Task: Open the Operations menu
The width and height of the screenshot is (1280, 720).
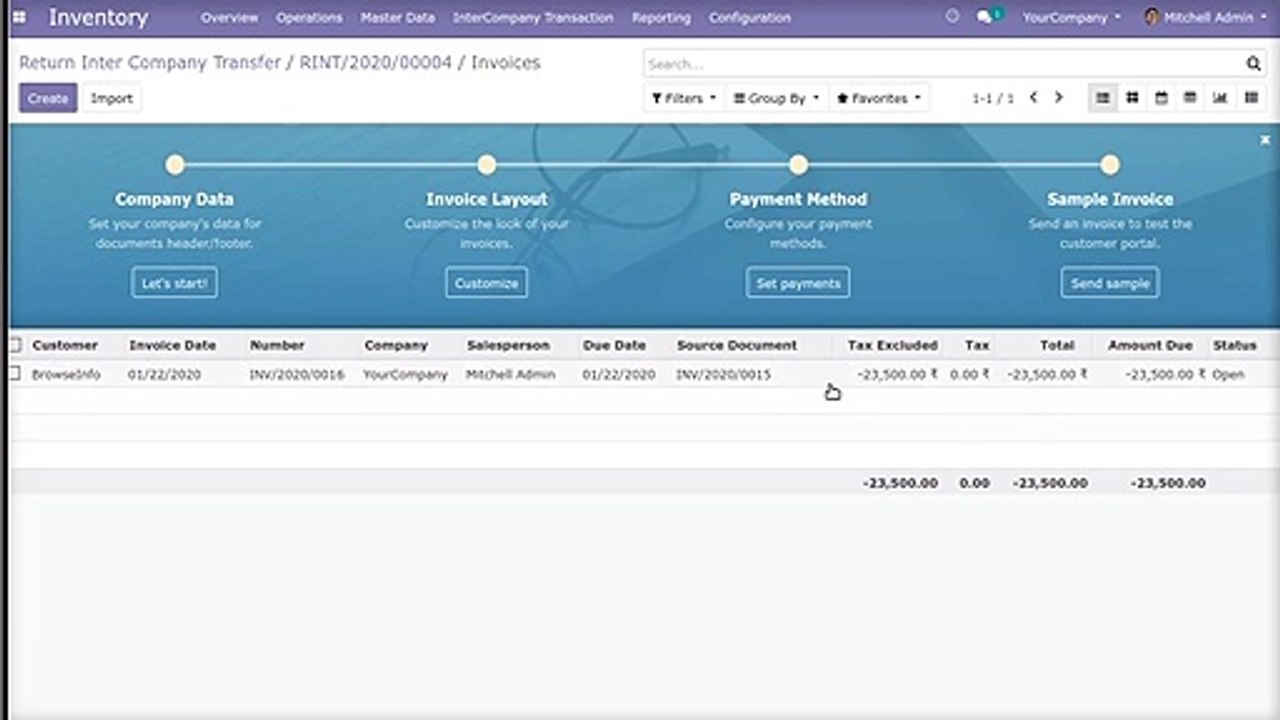Action: coord(309,17)
